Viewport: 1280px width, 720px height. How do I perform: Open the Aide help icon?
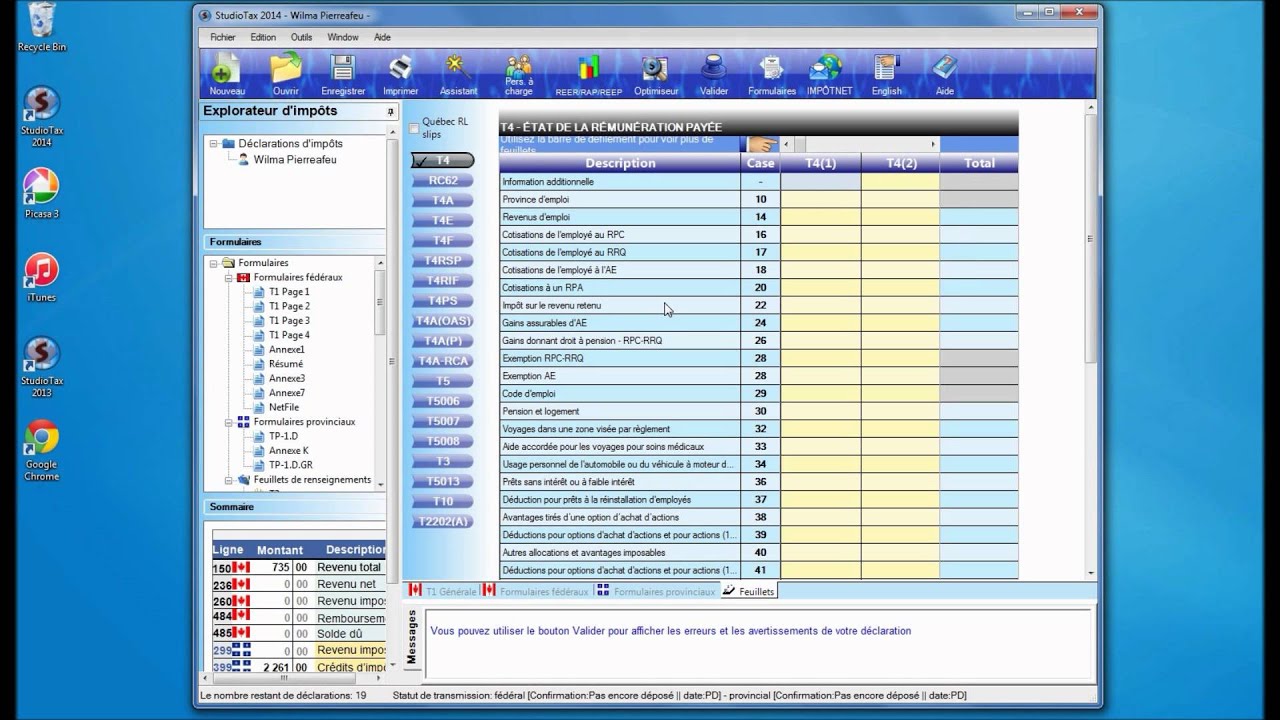(x=944, y=74)
